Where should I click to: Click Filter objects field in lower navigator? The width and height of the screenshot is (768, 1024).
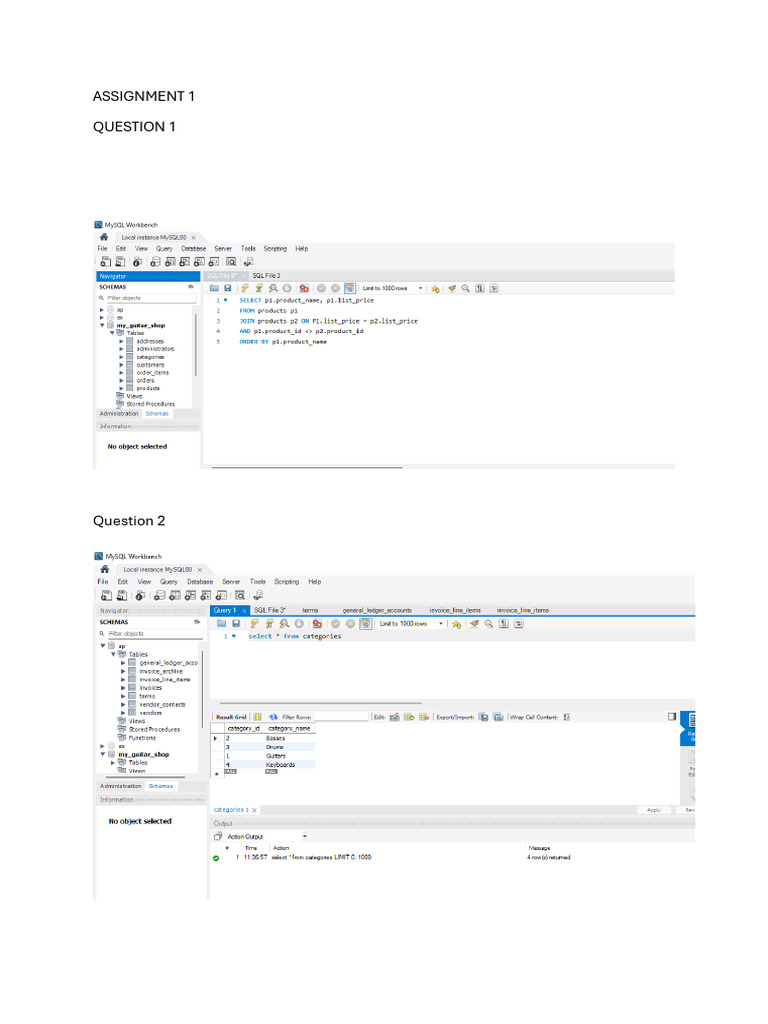coord(155,633)
